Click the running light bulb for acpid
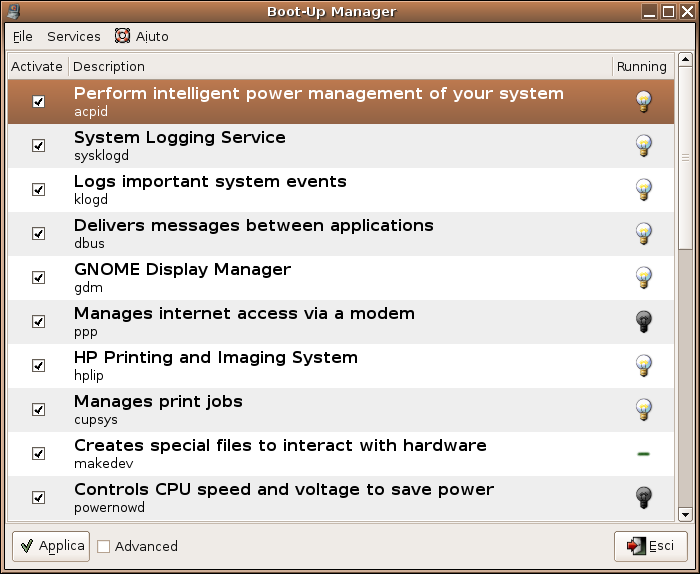This screenshot has width=700, height=574. (643, 101)
